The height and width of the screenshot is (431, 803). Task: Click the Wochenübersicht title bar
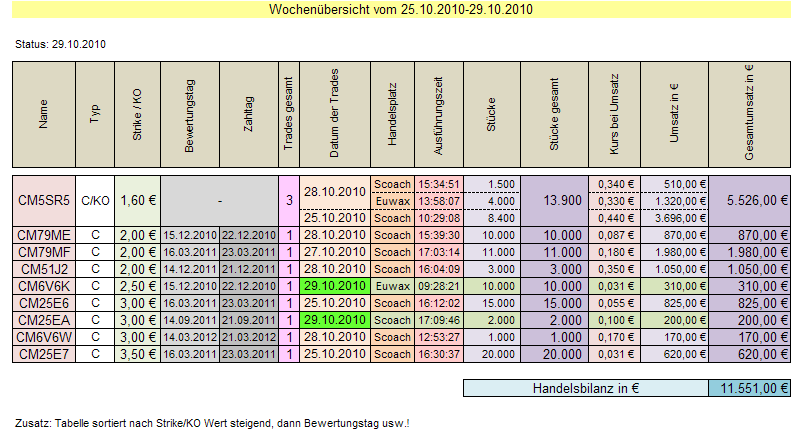(401, 9)
